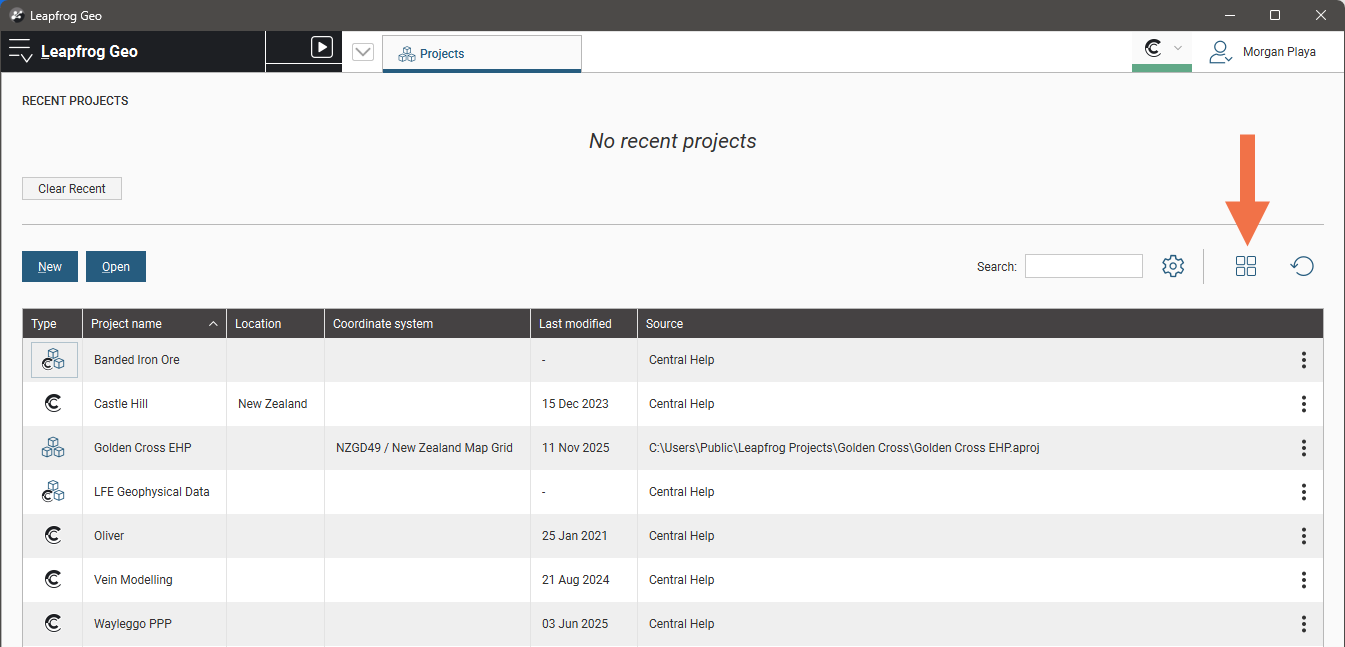
Task: Click the Central icon for Oliver project
Action: click(x=54, y=536)
